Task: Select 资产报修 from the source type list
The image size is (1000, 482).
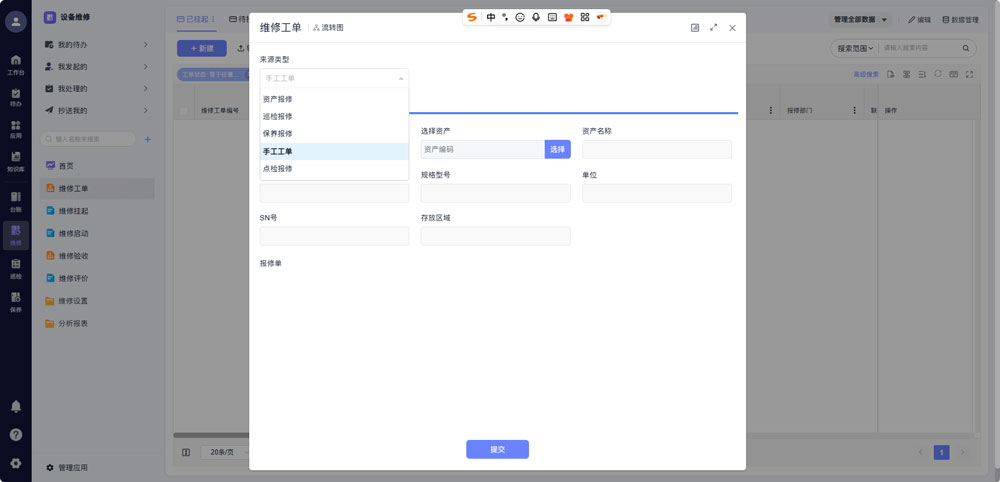Action: [278, 100]
